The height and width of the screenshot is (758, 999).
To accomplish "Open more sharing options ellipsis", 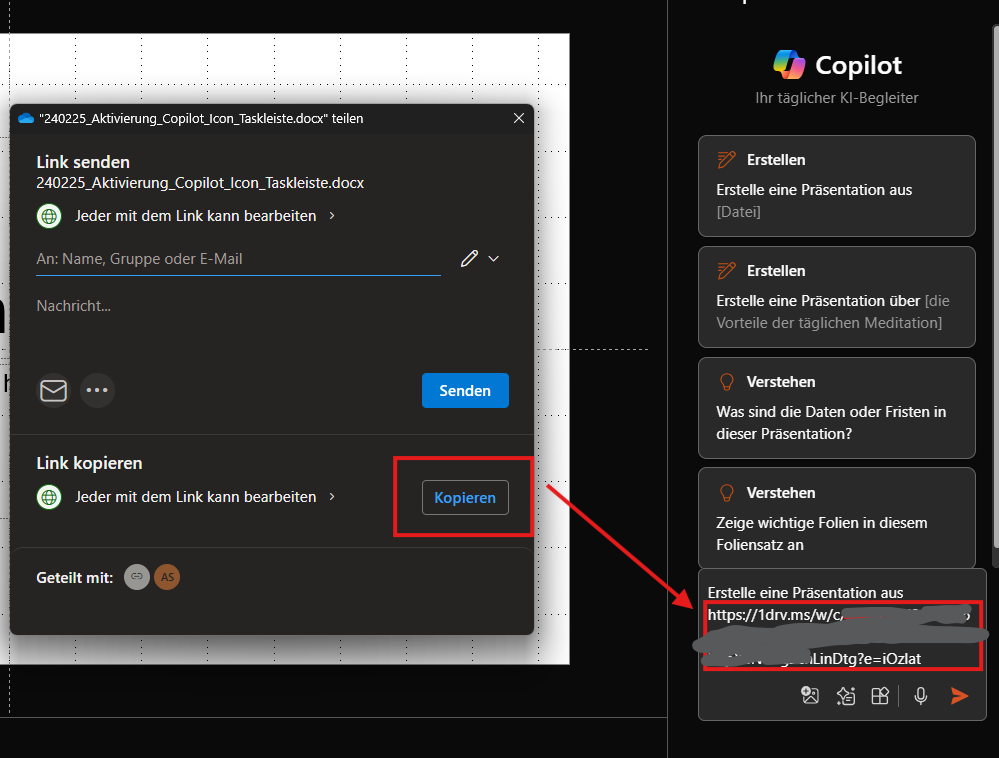I will click(97, 390).
